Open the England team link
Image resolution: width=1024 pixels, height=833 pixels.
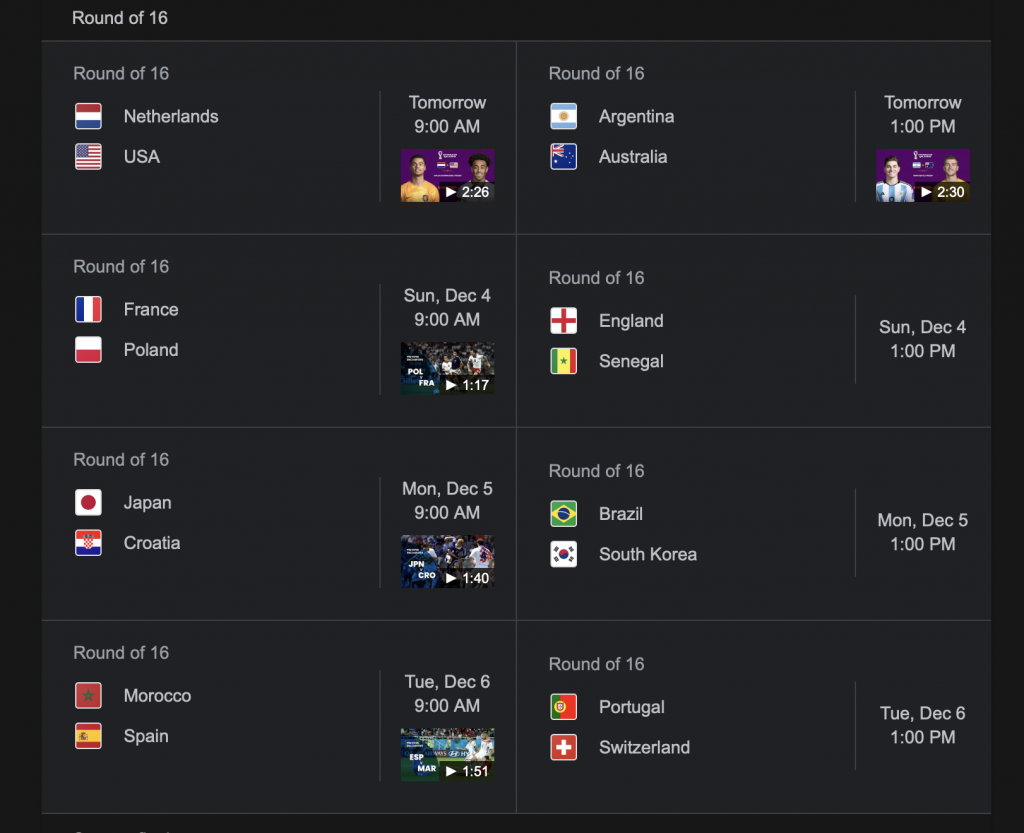pos(631,321)
